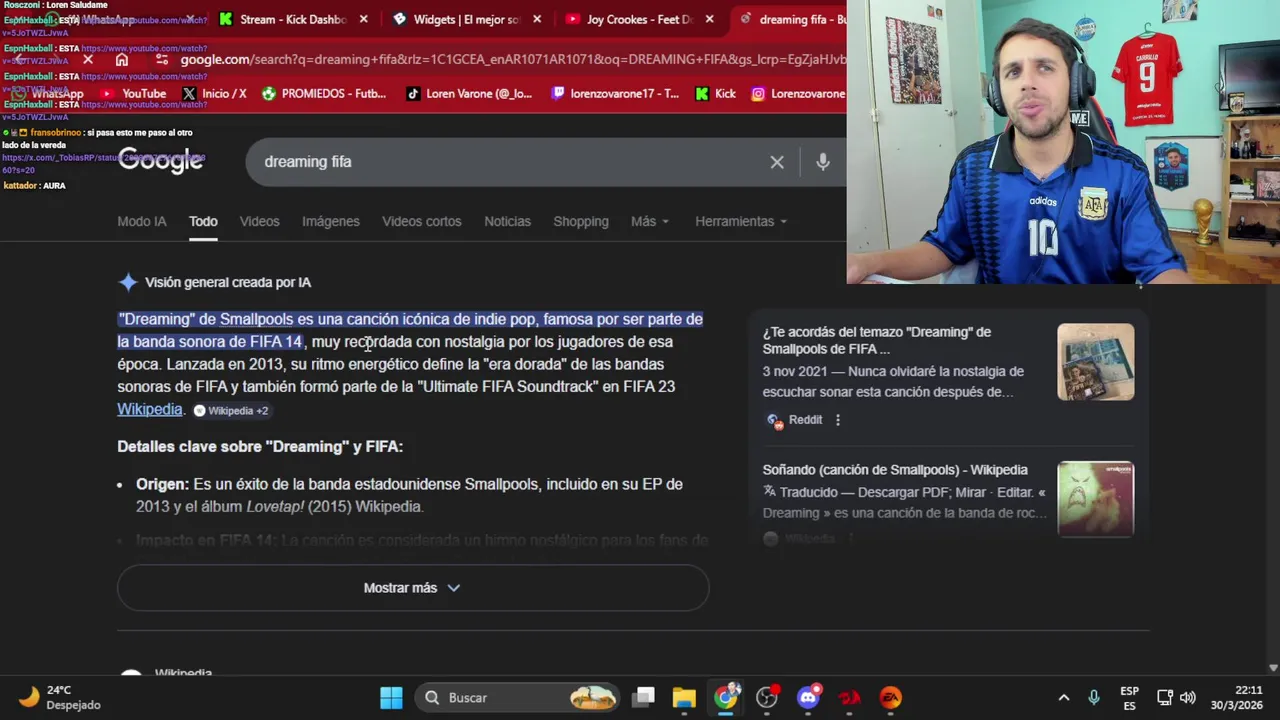Expand the Herramientas dropdown
Screen dimensions: 1280x720
(x=741, y=221)
